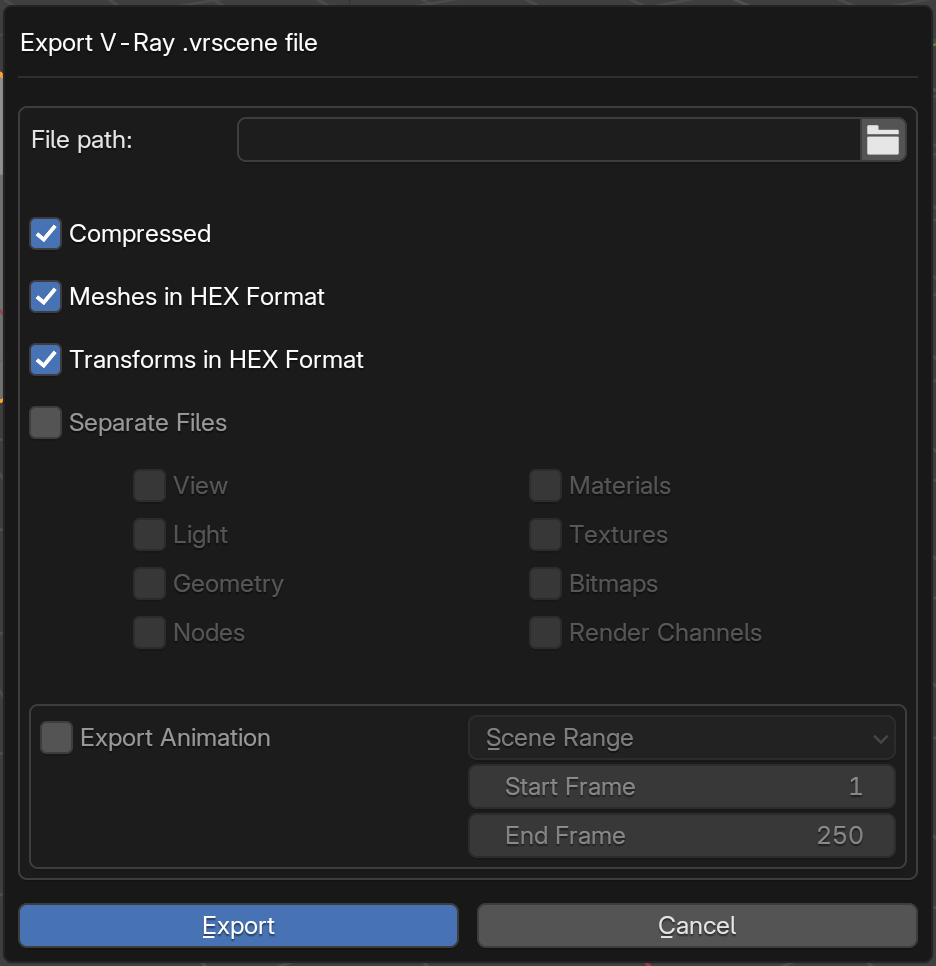Viewport: 936px width, 966px height.
Task: Enable the Export Animation checkbox
Action: click(x=57, y=737)
